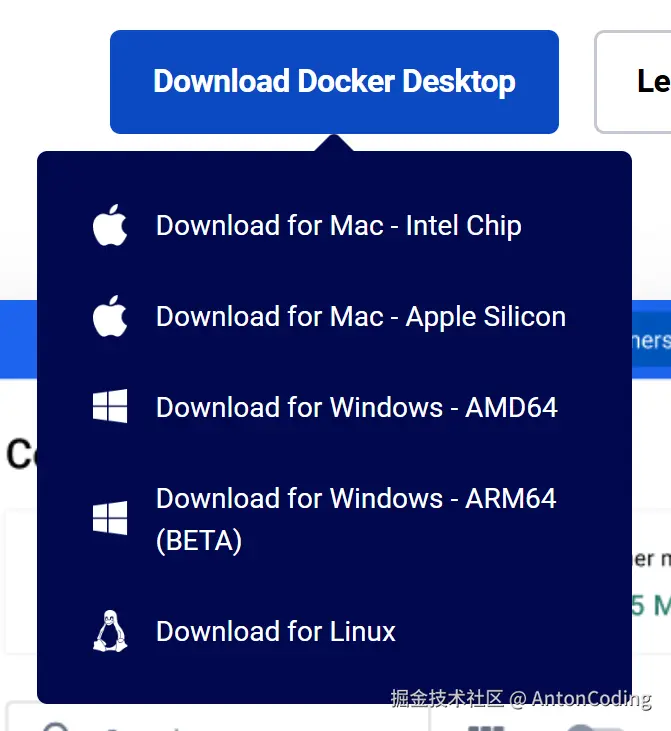Click the grid view icon at the bottom
The height and width of the screenshot is (731, 671).
(x=486, y=722)
